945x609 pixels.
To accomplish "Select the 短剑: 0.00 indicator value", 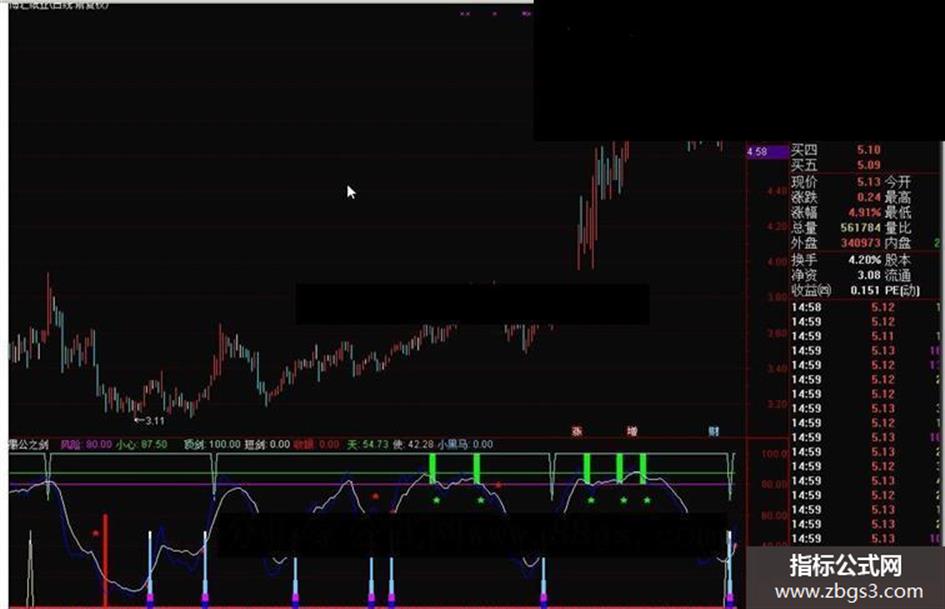I will click(x=267, y=444).
